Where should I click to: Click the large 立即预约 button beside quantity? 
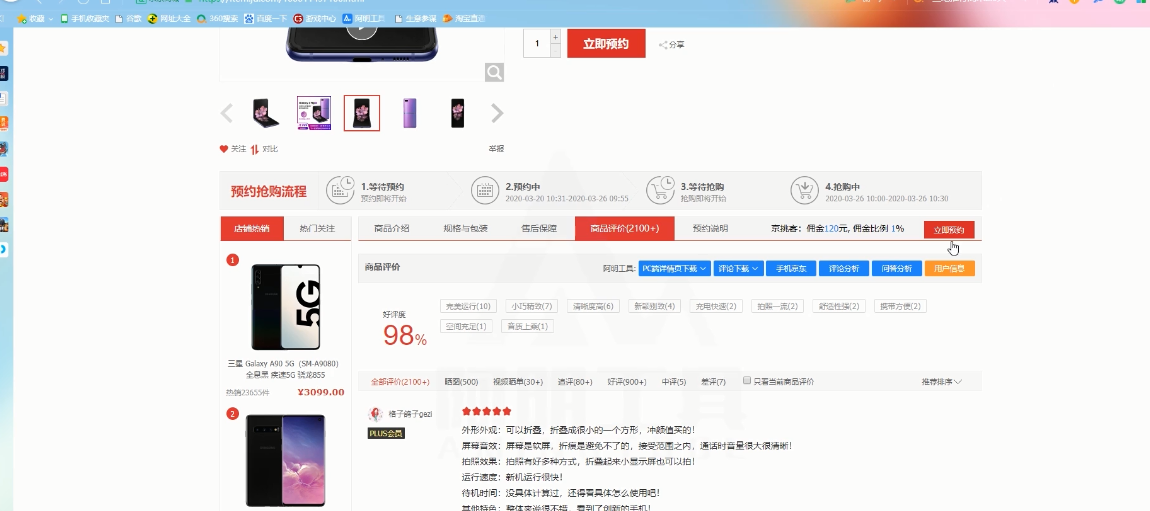tap(606, 44)
